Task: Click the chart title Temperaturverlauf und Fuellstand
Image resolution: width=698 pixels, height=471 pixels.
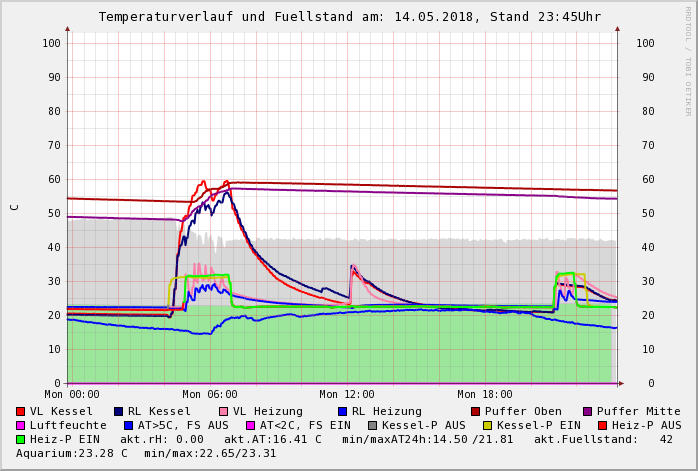Action: [x=349, y=17]
